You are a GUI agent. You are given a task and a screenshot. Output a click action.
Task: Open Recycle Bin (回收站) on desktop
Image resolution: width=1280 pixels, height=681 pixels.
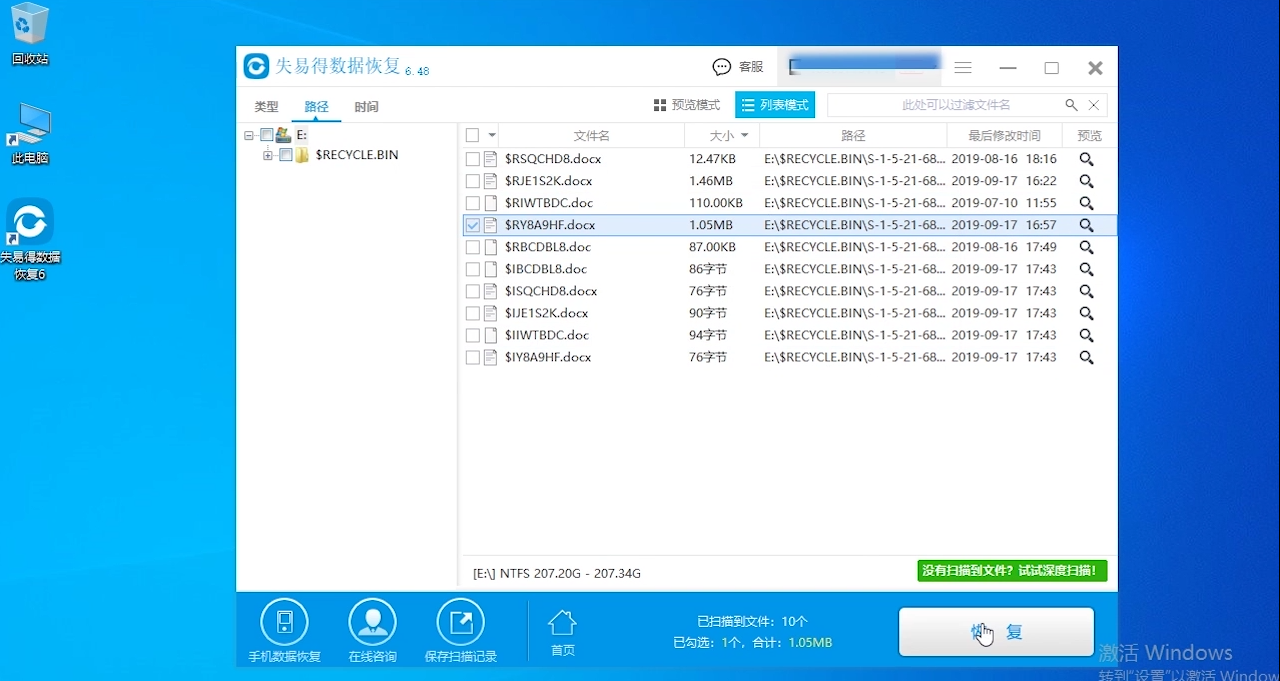pyautogui.click(x=30, y=34)
